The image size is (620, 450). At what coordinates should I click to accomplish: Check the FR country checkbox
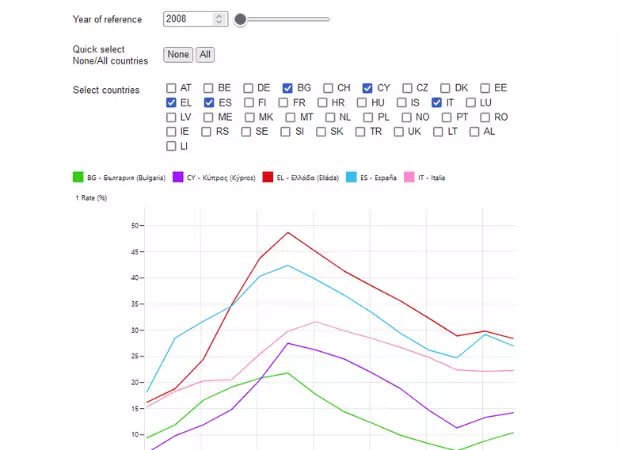coord(284,102)
